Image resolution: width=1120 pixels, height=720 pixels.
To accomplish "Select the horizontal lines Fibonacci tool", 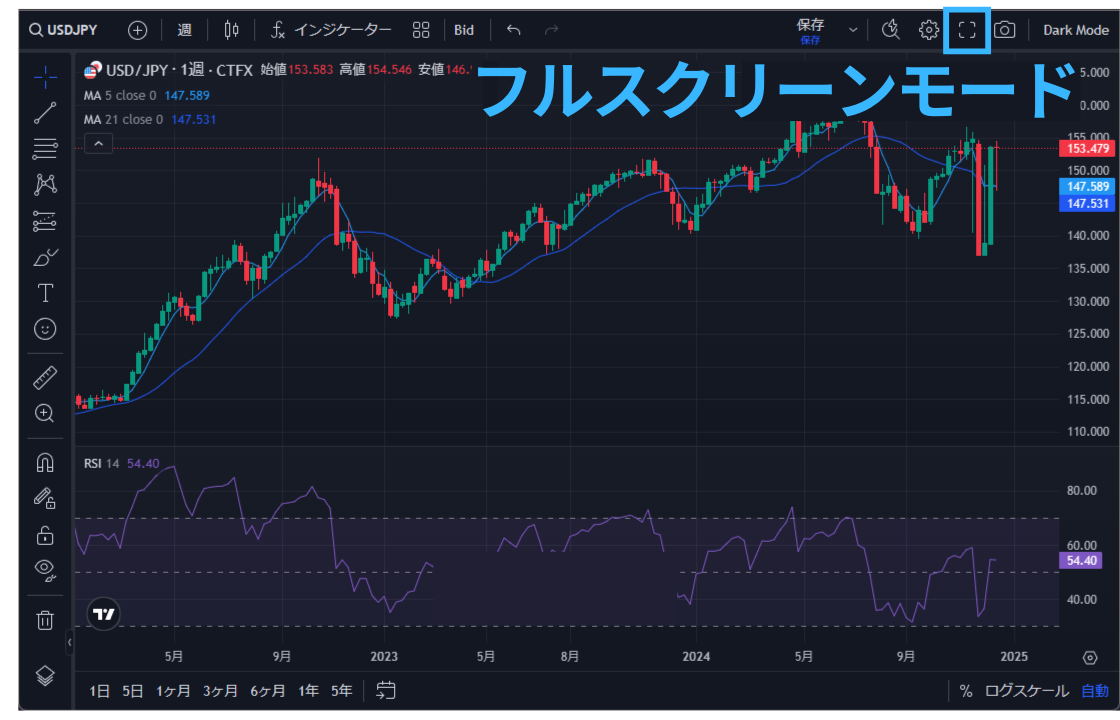I will point(45,149).
